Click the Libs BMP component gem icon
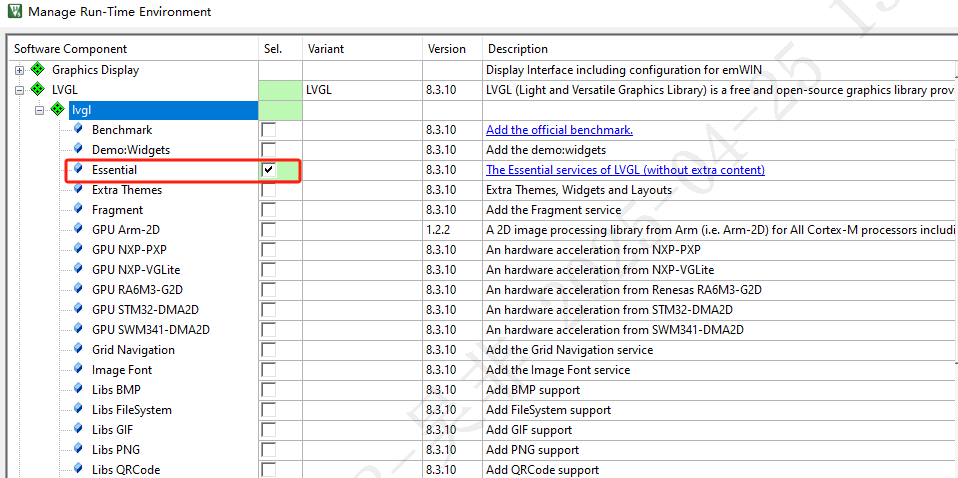This screenshot has width=958, height=478. (x=78, y=388)
